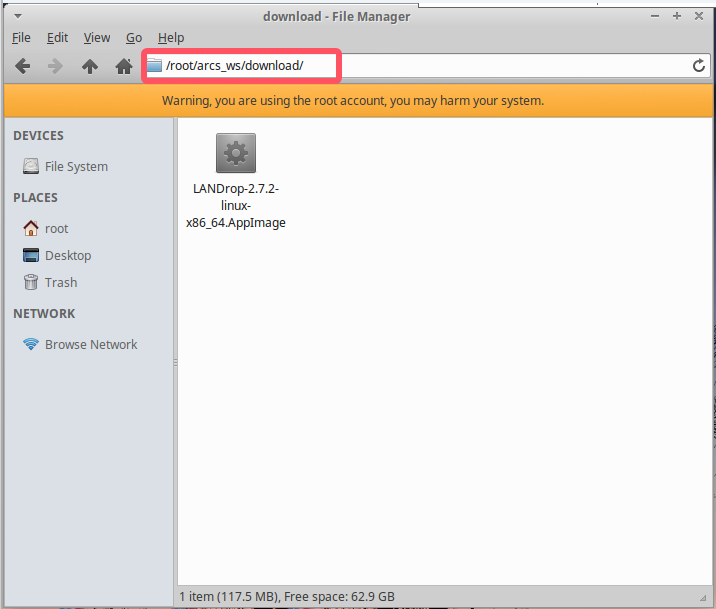
Task: Open the Go menu
Action: 134,37
